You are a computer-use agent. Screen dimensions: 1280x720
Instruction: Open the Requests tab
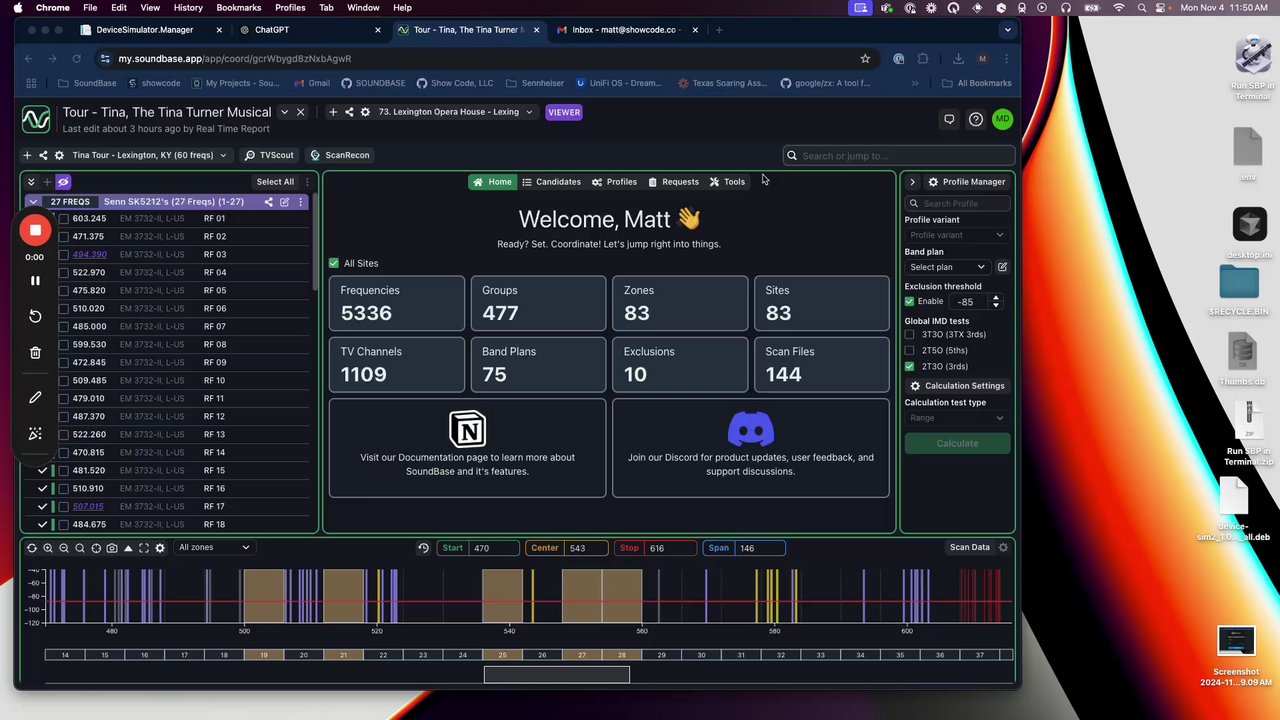pos(673,182)
